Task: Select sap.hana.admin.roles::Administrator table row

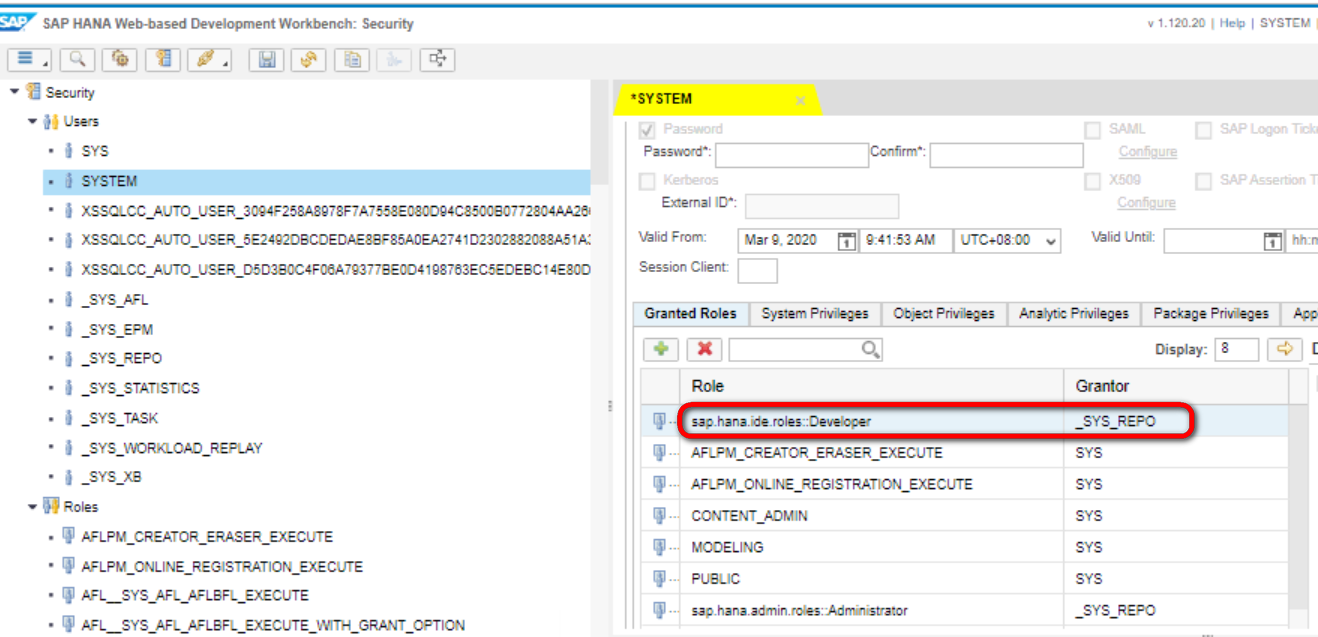Action: (x=965, y=610)
